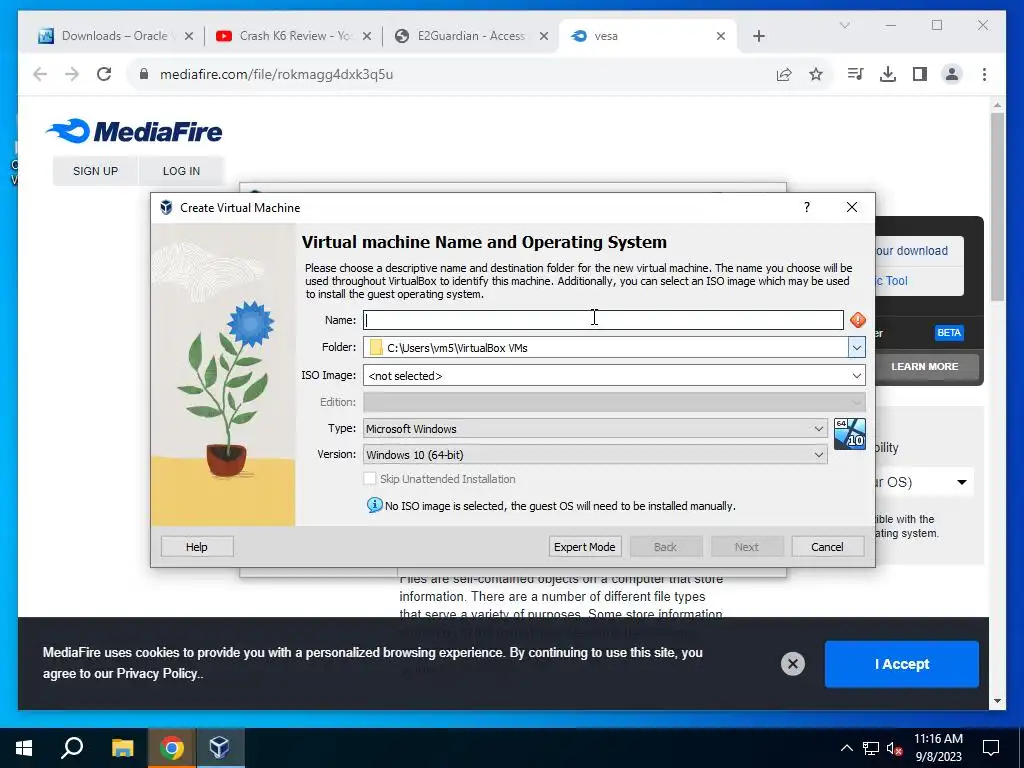Click the orange warning icon beside the Name field
The width and height of the screenshot is (1024, 768).
click(857, 320)
